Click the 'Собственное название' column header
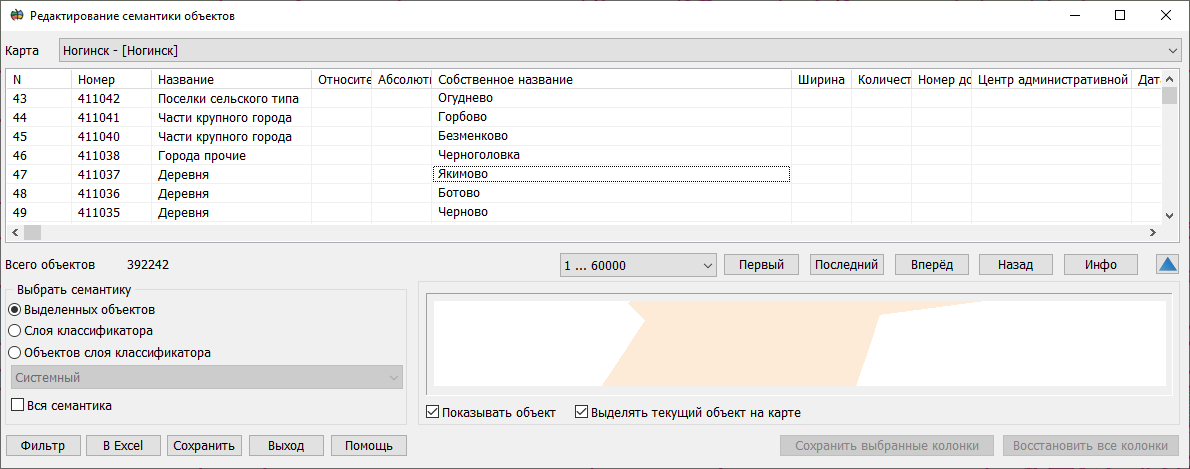 click(612, 80)
